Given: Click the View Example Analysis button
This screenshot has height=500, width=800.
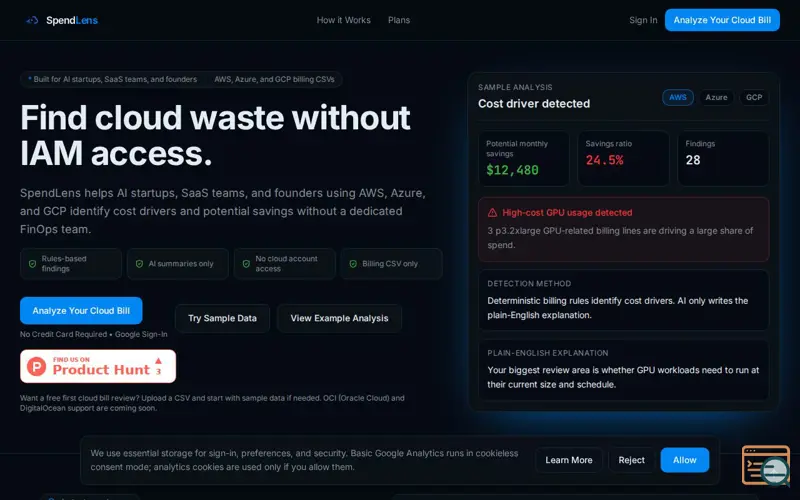Looking at the screenshot, I should point(339,318).
